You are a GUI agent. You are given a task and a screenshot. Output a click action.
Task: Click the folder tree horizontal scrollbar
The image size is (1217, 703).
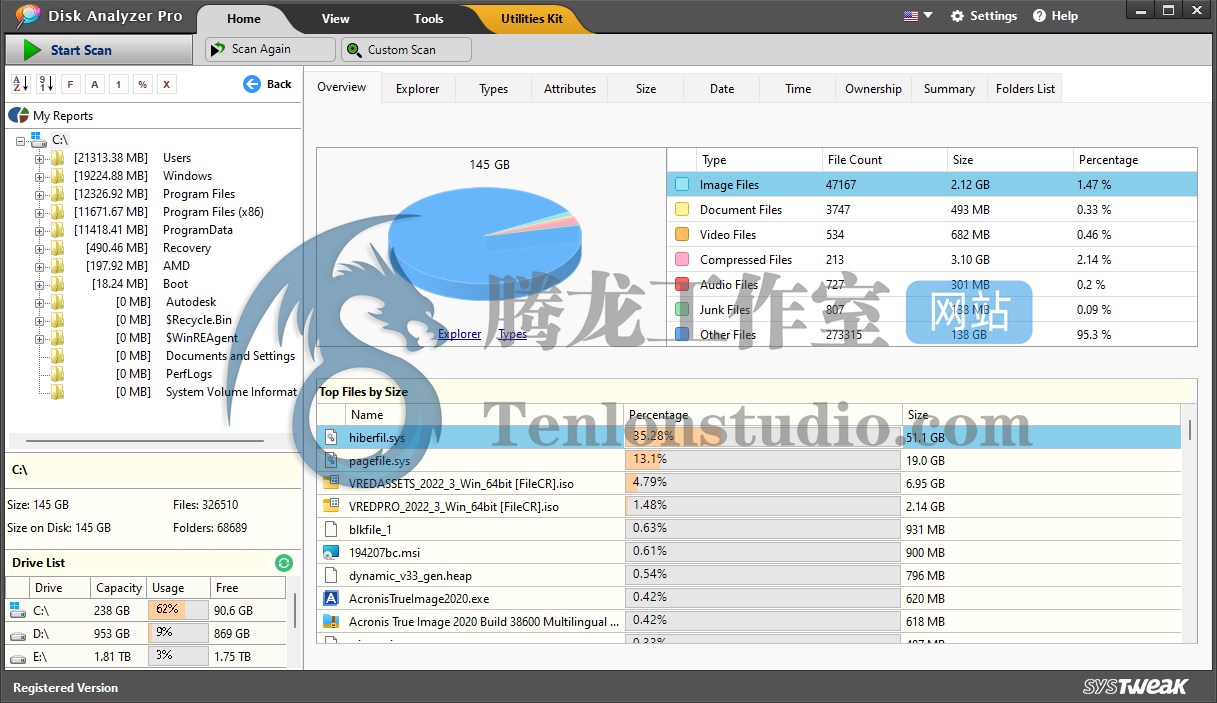point(145,440)
